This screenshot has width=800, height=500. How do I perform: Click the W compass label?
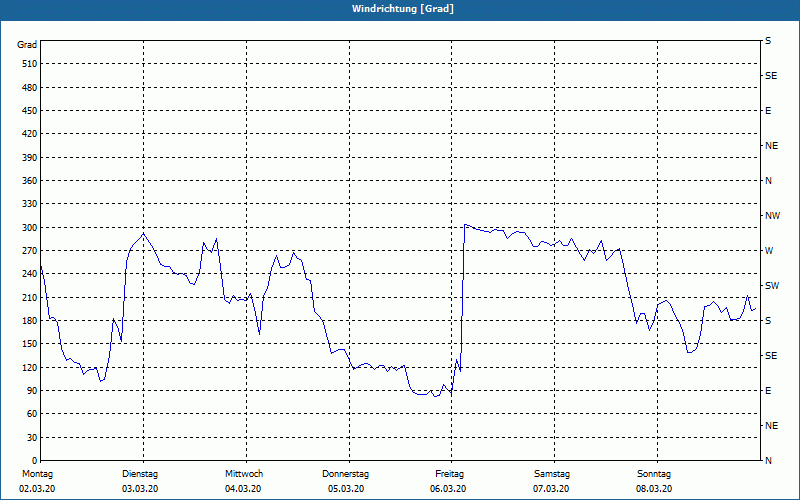(769, 251)
